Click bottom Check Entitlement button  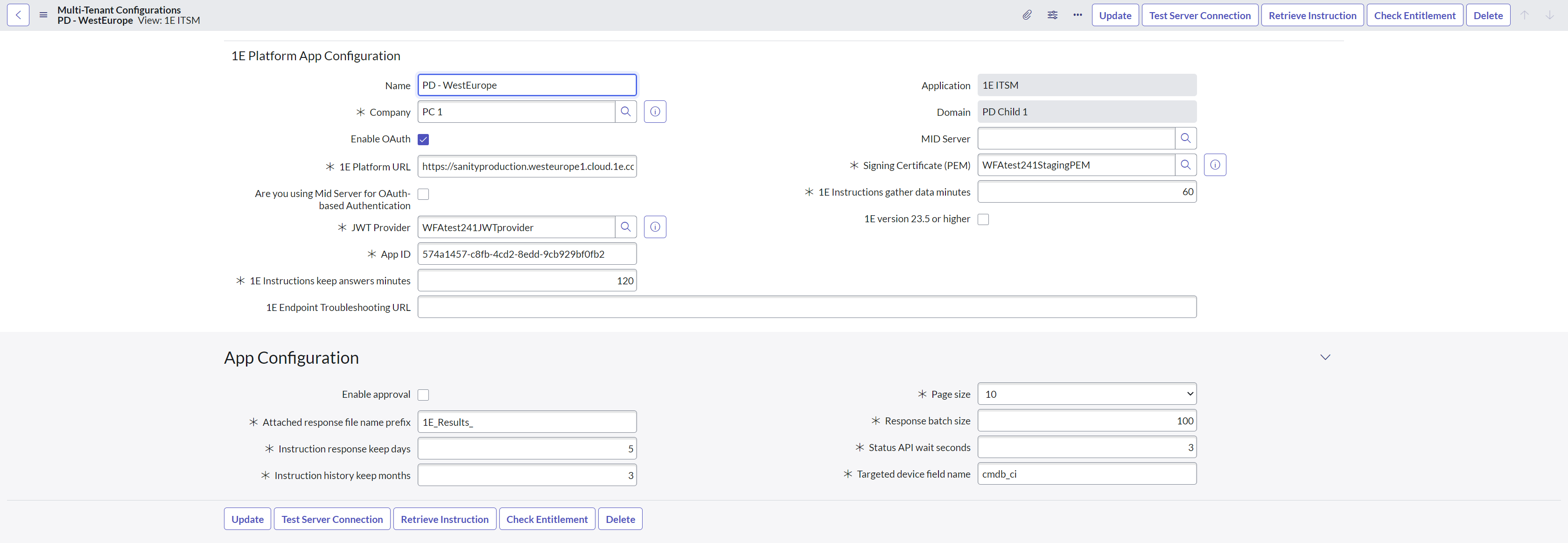coord(546,519)
